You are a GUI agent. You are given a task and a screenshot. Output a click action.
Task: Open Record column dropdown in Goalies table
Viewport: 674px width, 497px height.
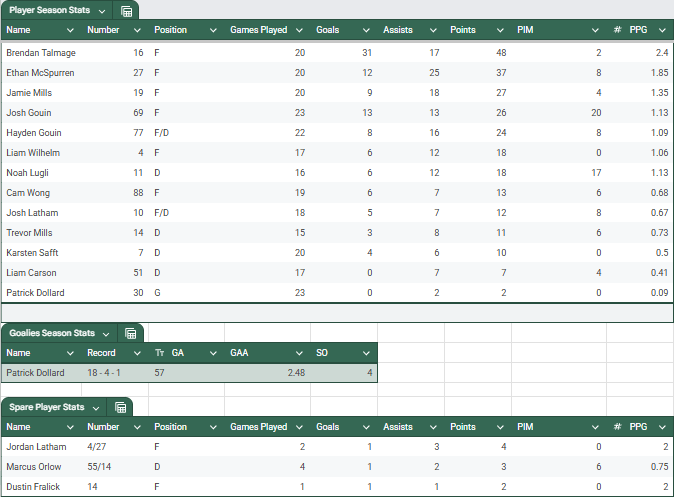(138, 353)
